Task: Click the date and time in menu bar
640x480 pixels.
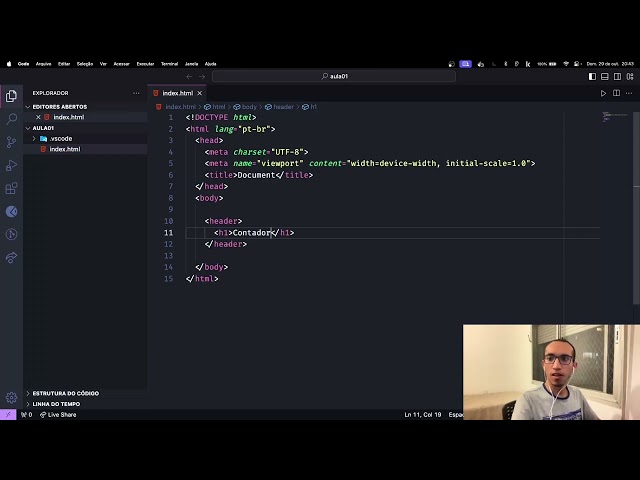Action: pyautogui.click(x=610, y=64)
